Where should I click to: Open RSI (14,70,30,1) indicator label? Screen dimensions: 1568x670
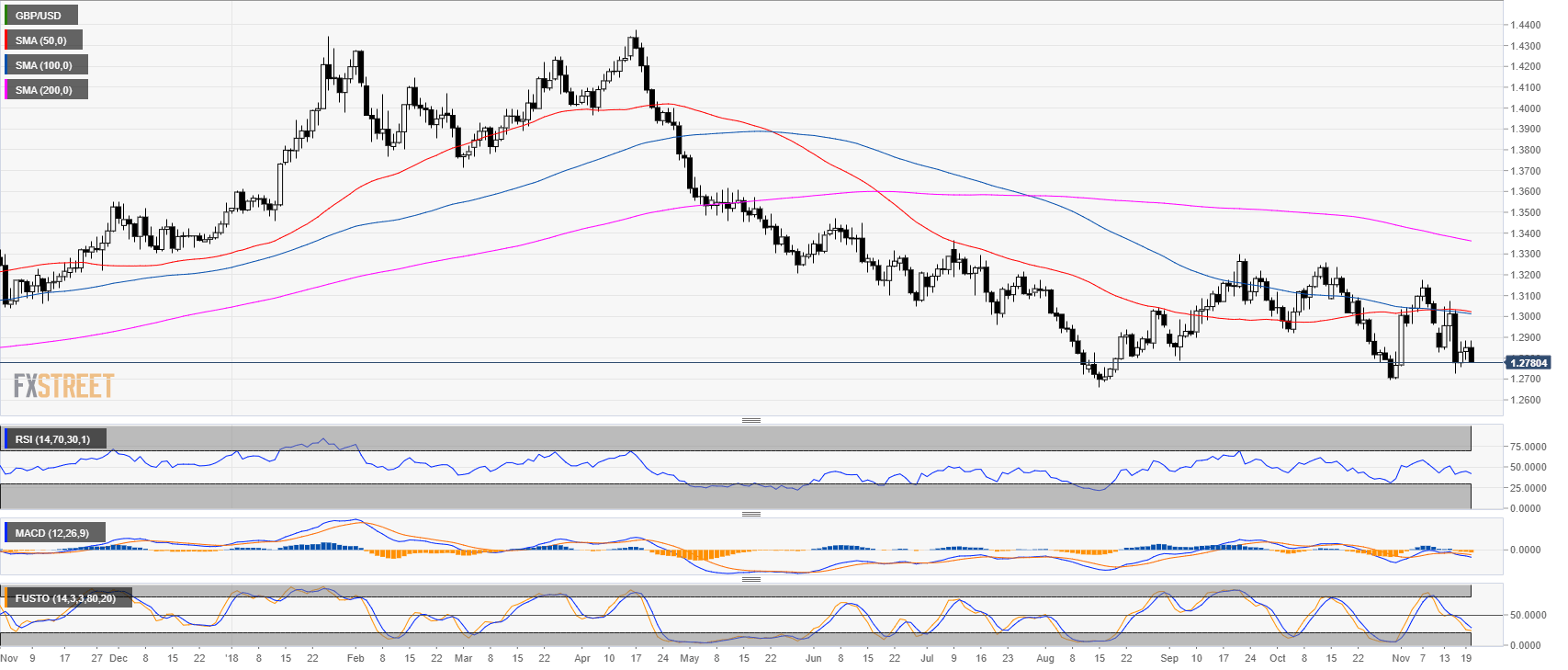click(53, 439)
